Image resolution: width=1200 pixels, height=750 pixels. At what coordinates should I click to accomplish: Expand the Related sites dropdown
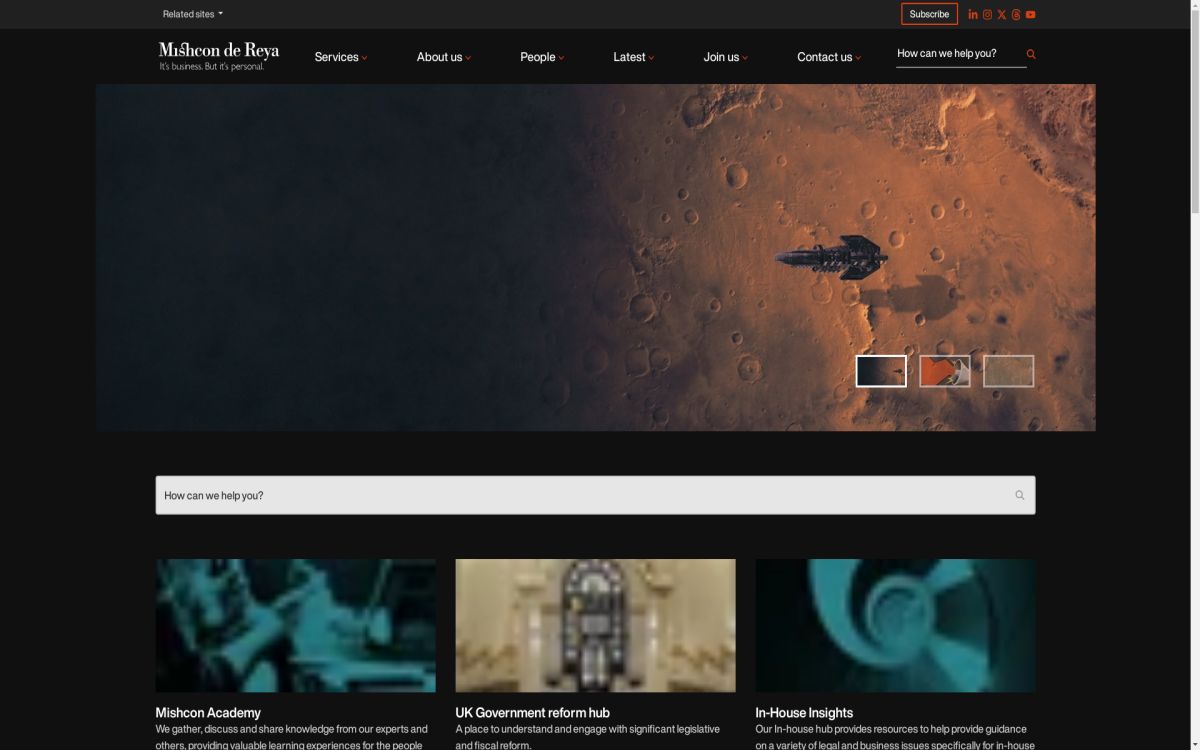click(193, 14)
